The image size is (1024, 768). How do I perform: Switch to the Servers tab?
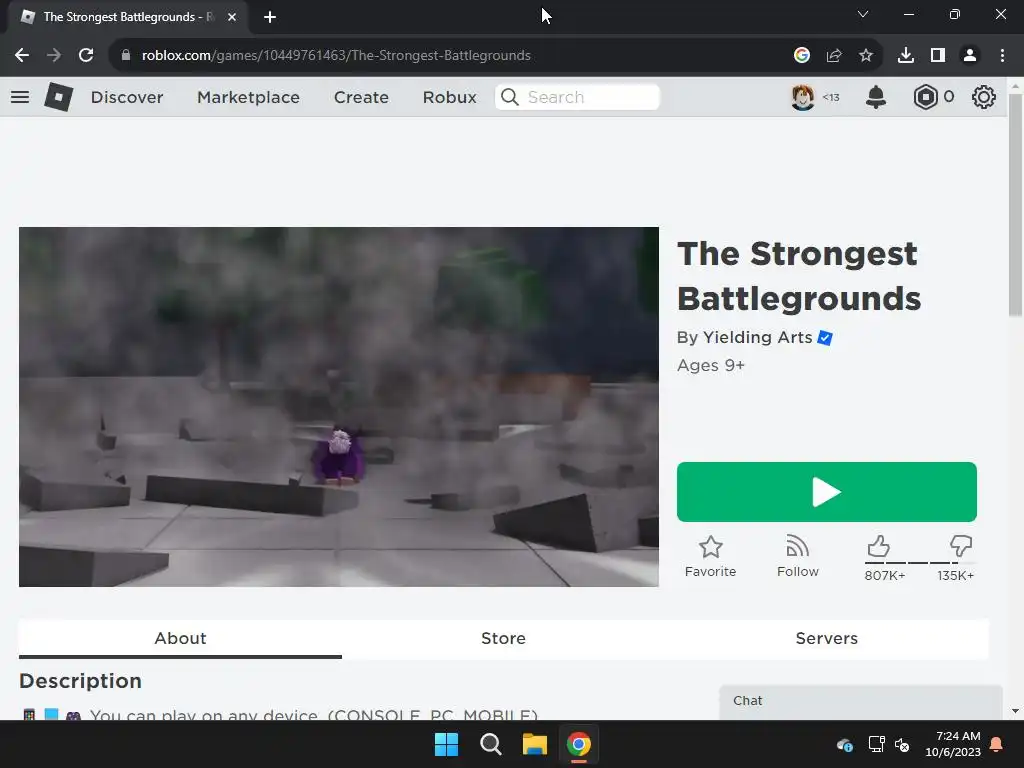click(827, 639)
